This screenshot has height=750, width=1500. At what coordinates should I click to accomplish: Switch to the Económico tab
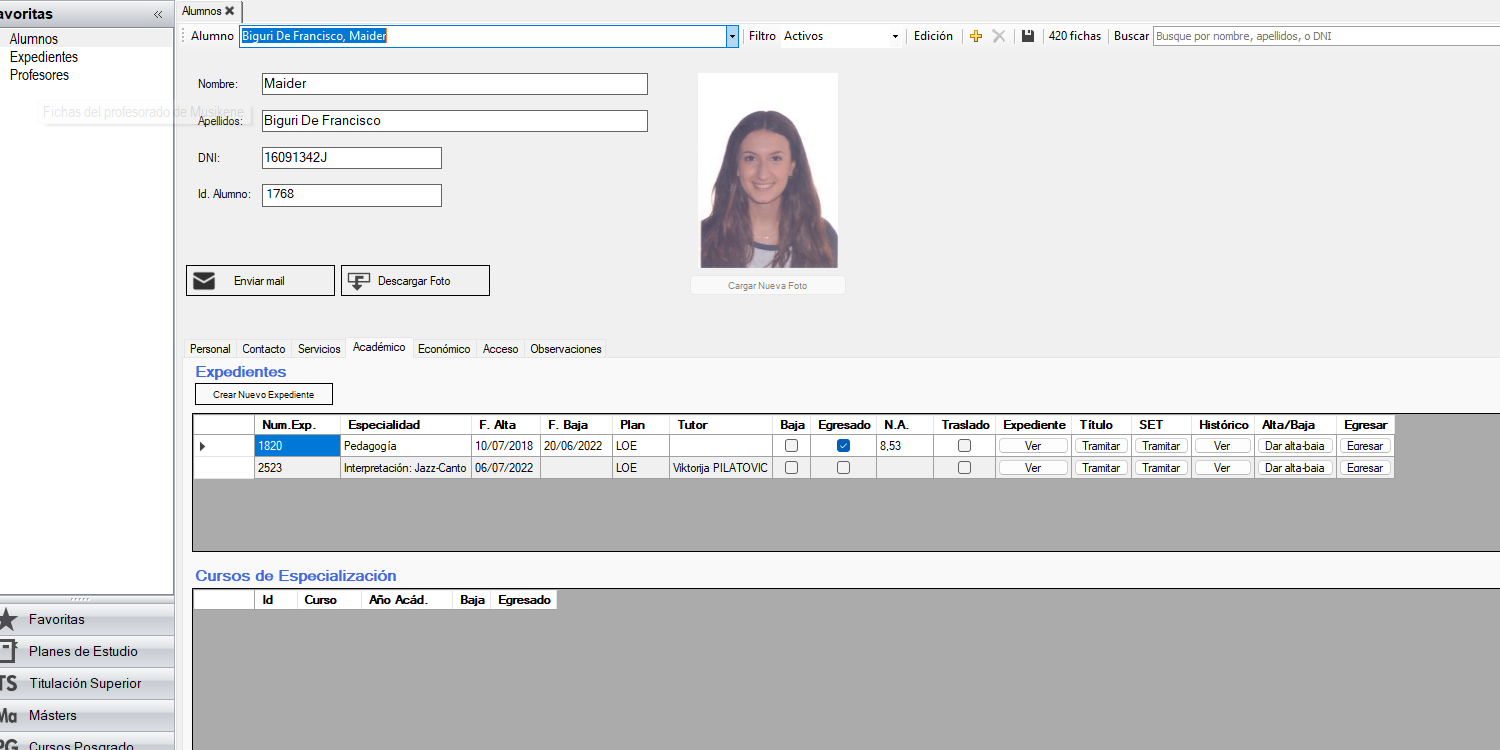click(x=444, y=349)
